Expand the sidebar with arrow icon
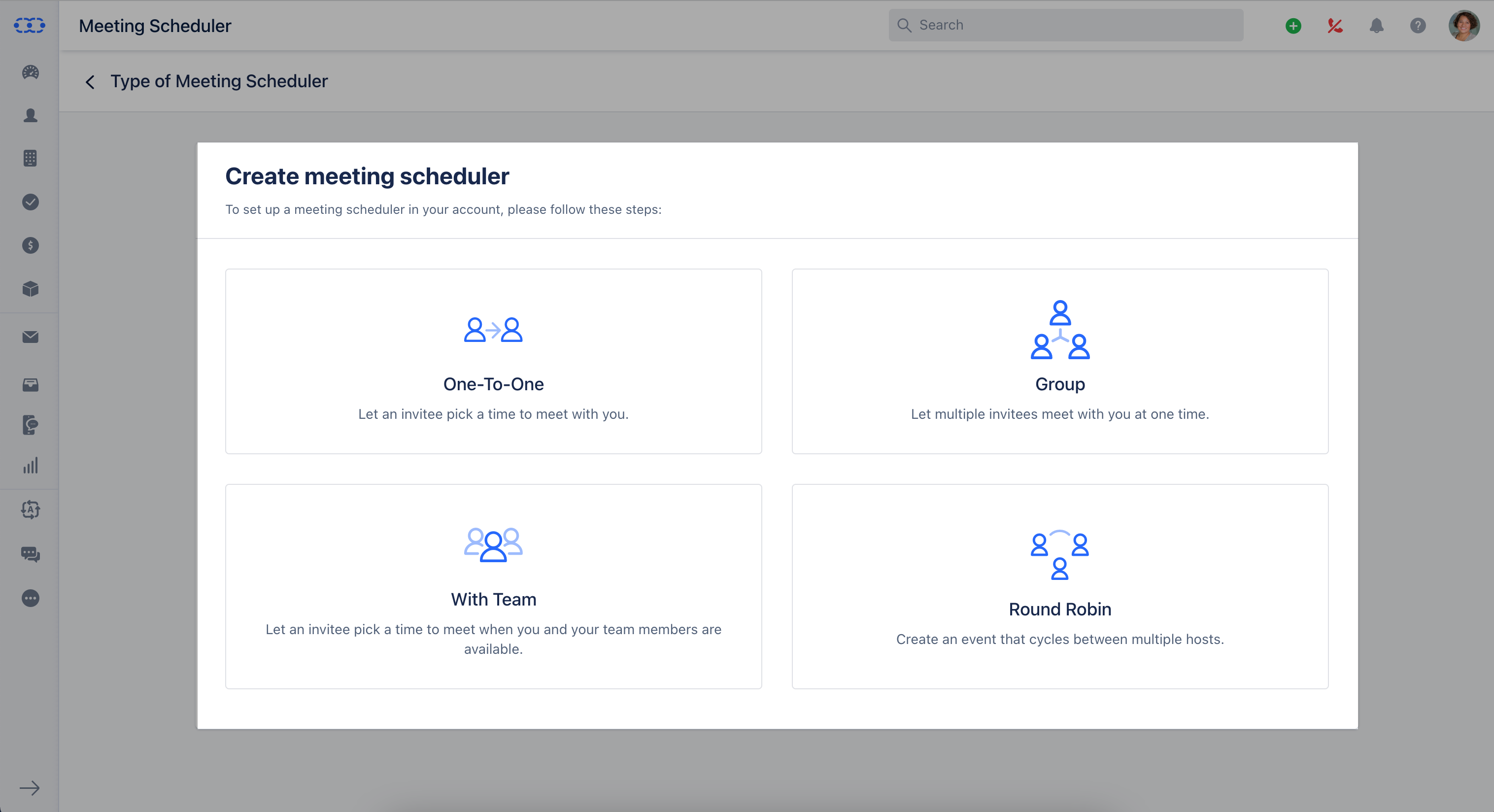Screen dimensions: 1494x812 pyautogui.click(x=30, y=788)
